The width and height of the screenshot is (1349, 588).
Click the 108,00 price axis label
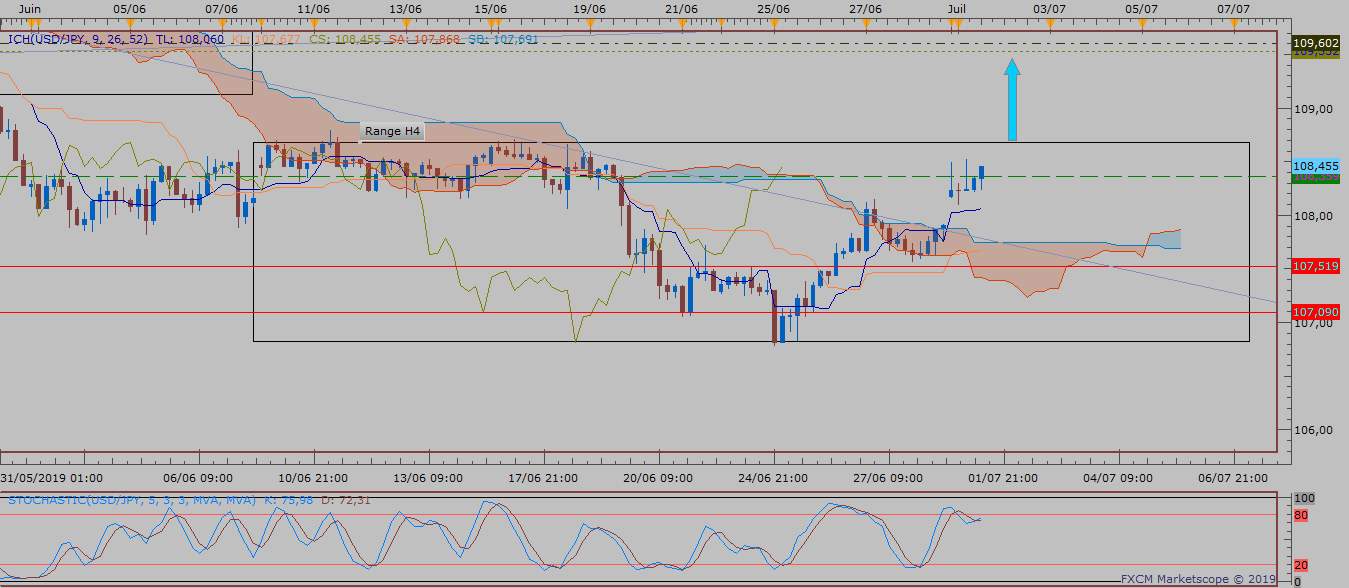(1312, 216)
